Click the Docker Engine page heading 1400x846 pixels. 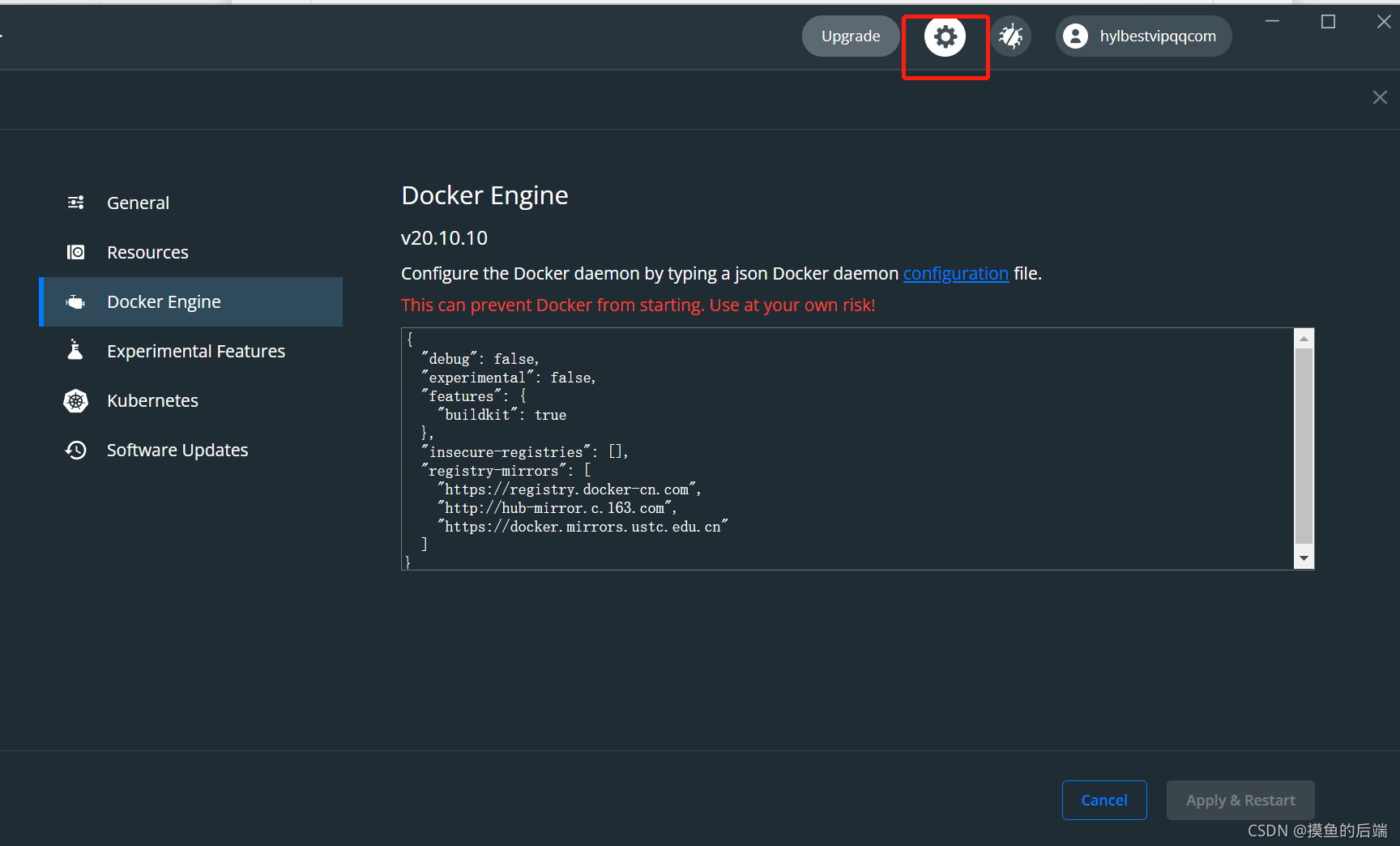pyautogui.click(x=484, y=195)
